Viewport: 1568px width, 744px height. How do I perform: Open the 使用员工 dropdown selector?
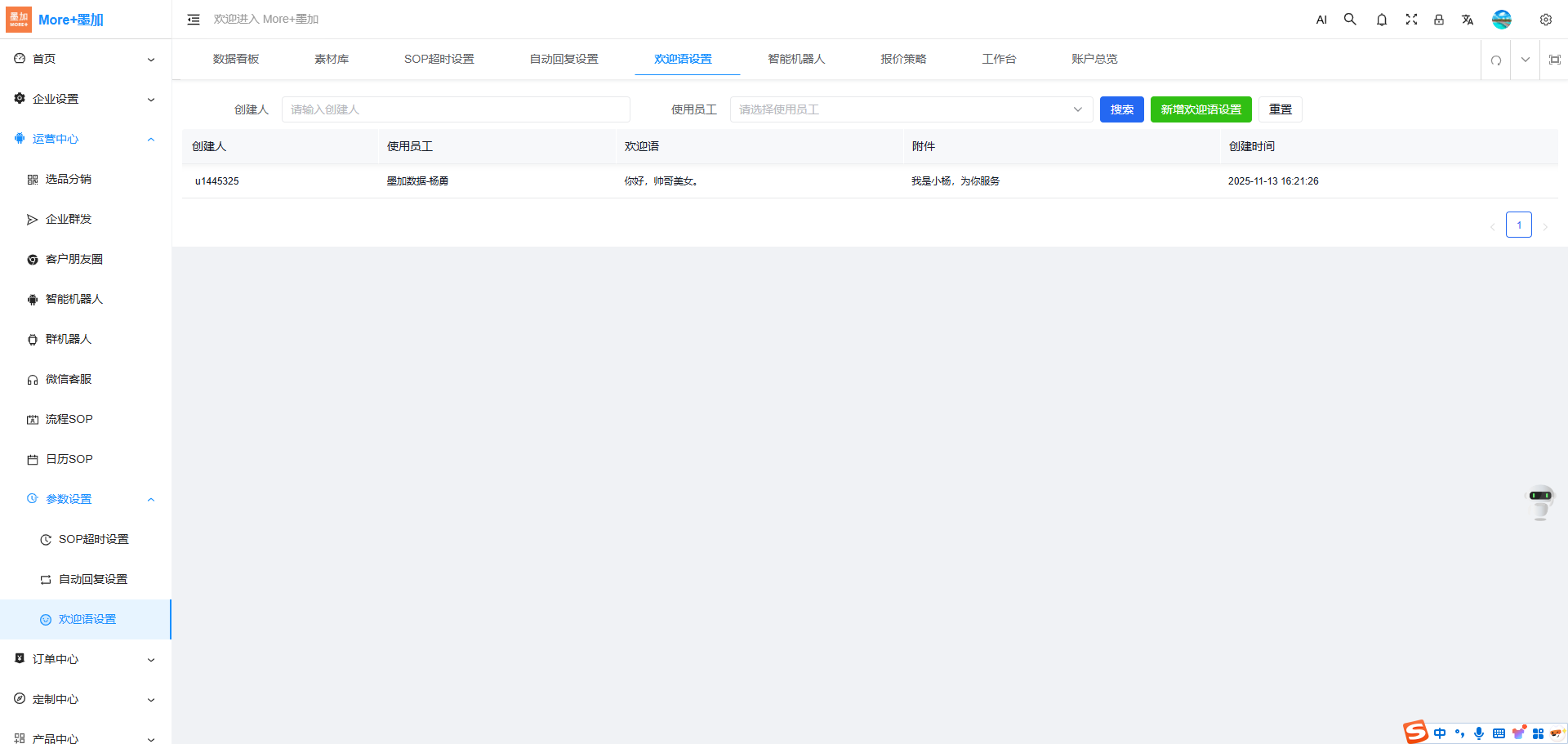click(911, 109)
